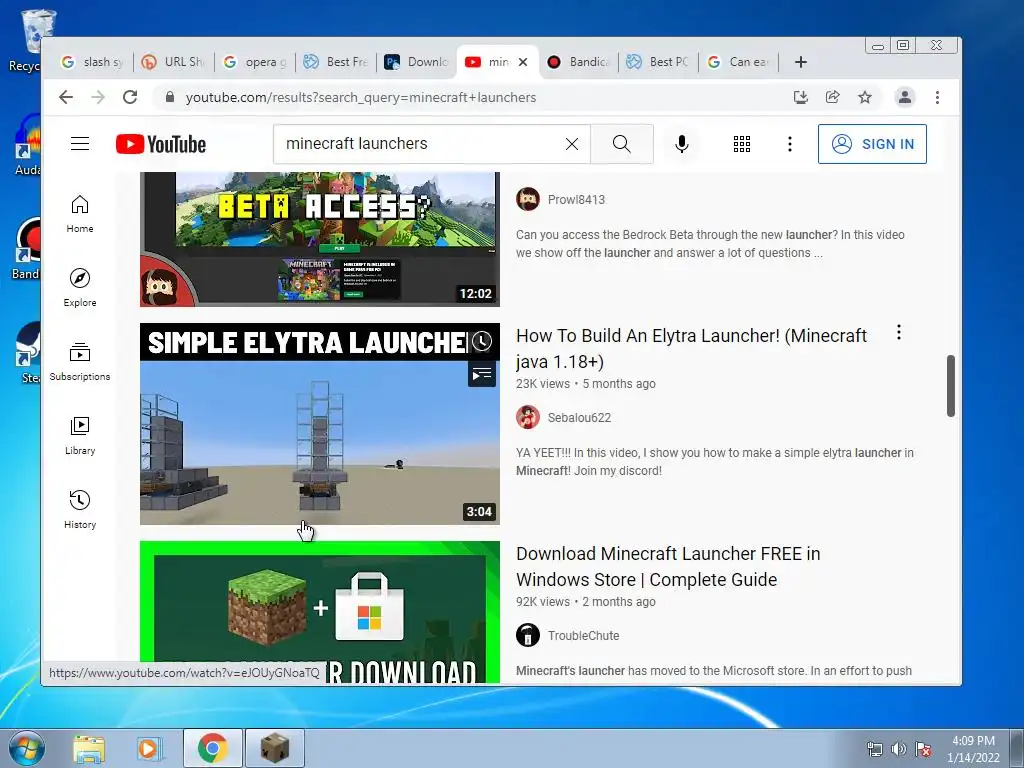Image resolution: width=1024 pixels, height=768 pixels.
Task: Switch to the 'Can ea' tab
Action: (x=739, y=62)
